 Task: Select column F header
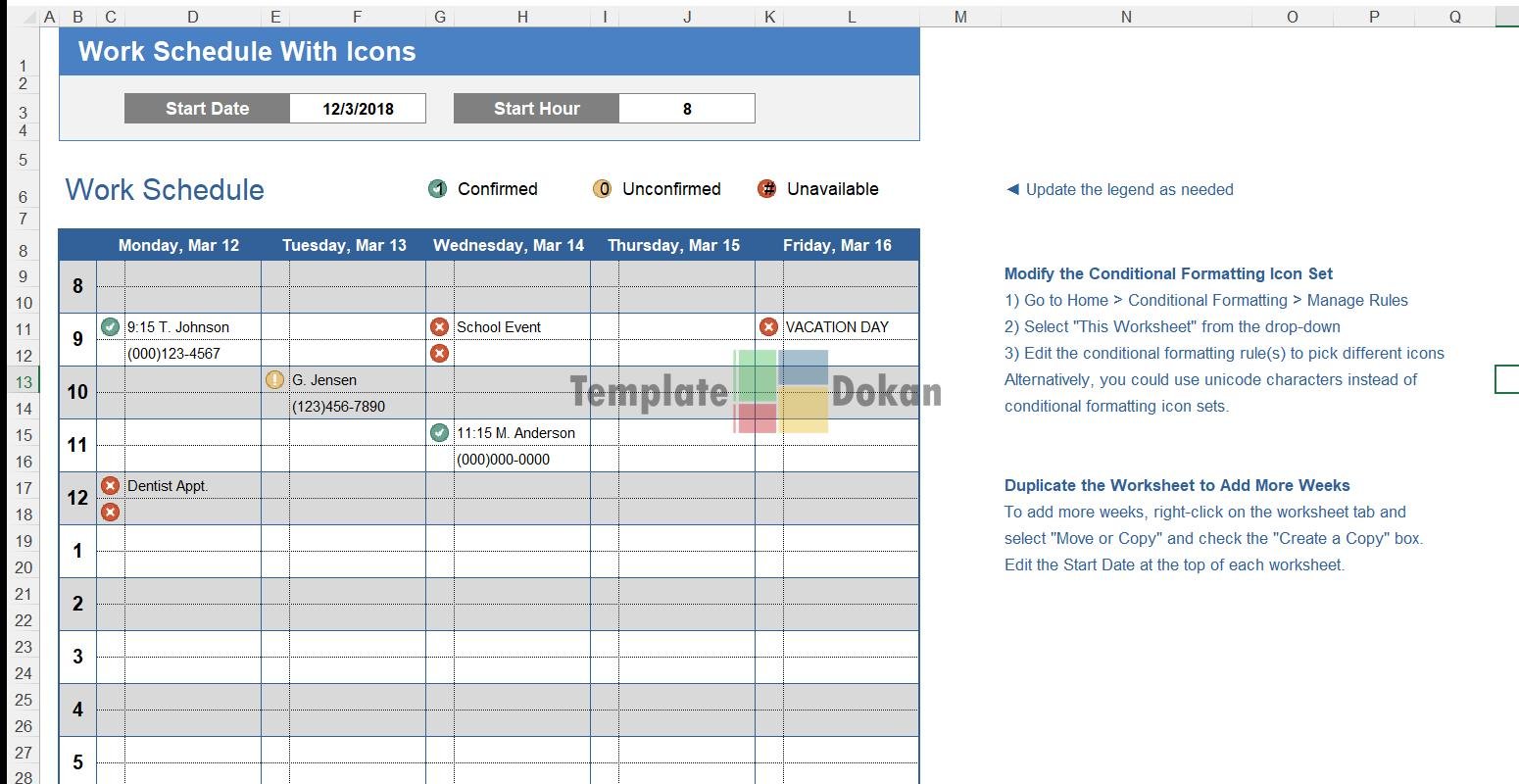357,17
